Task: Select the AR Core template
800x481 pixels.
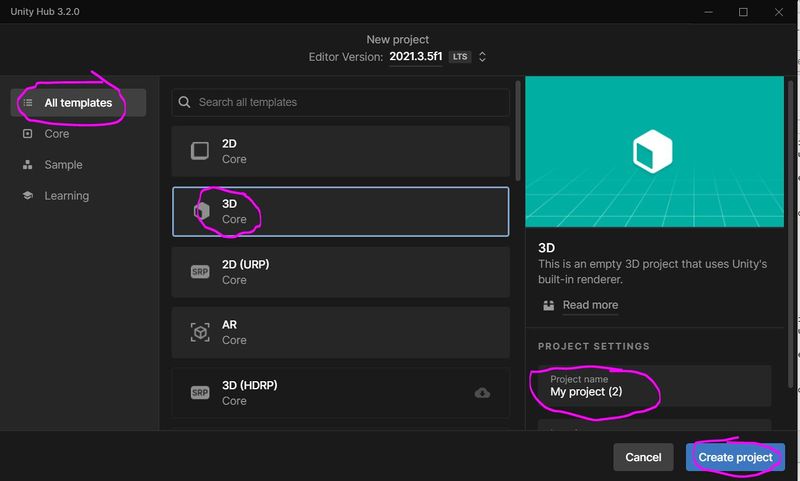Action: [x=340, y=333]
